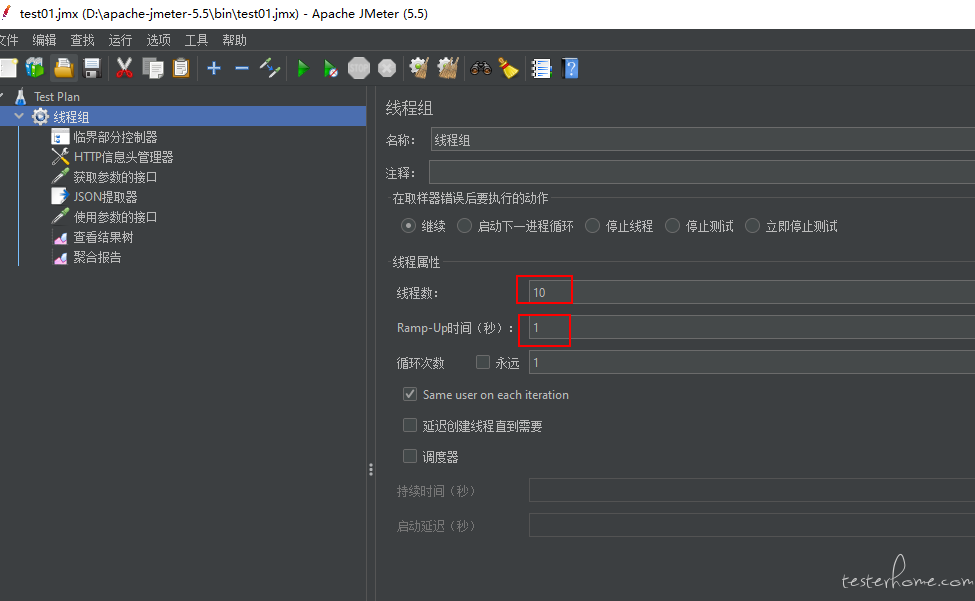This screenshot has width=975, height=601.
Task: Click the Clear results icon
Action: (x=419, y=68)
